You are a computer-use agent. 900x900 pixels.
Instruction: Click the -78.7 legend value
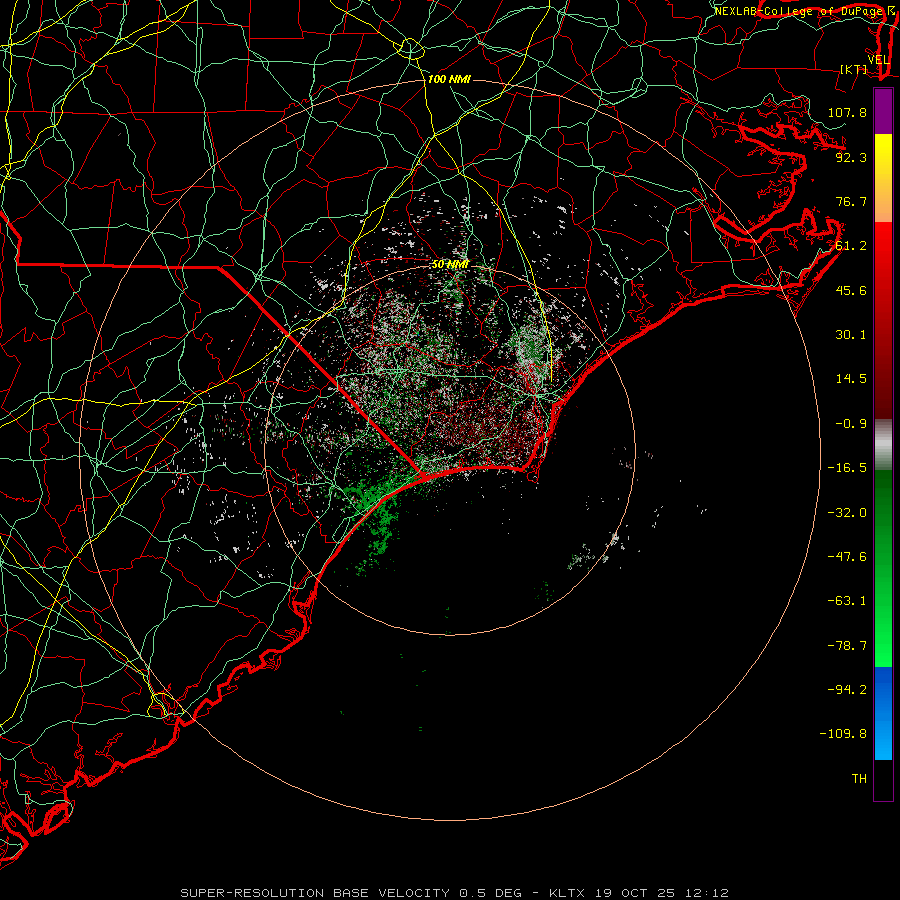coord(847,646)
